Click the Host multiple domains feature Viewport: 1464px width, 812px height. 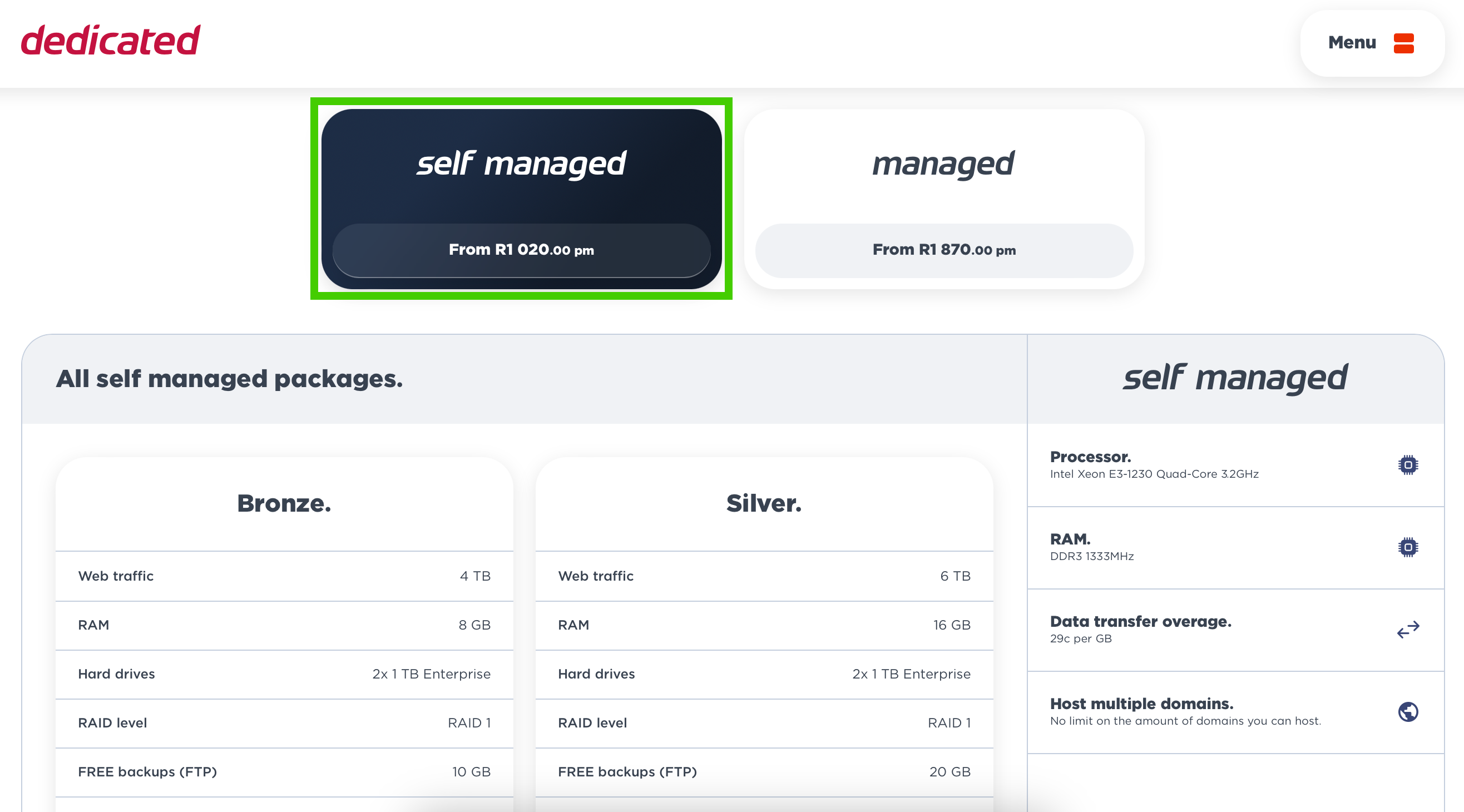(x=1185, y=712)
